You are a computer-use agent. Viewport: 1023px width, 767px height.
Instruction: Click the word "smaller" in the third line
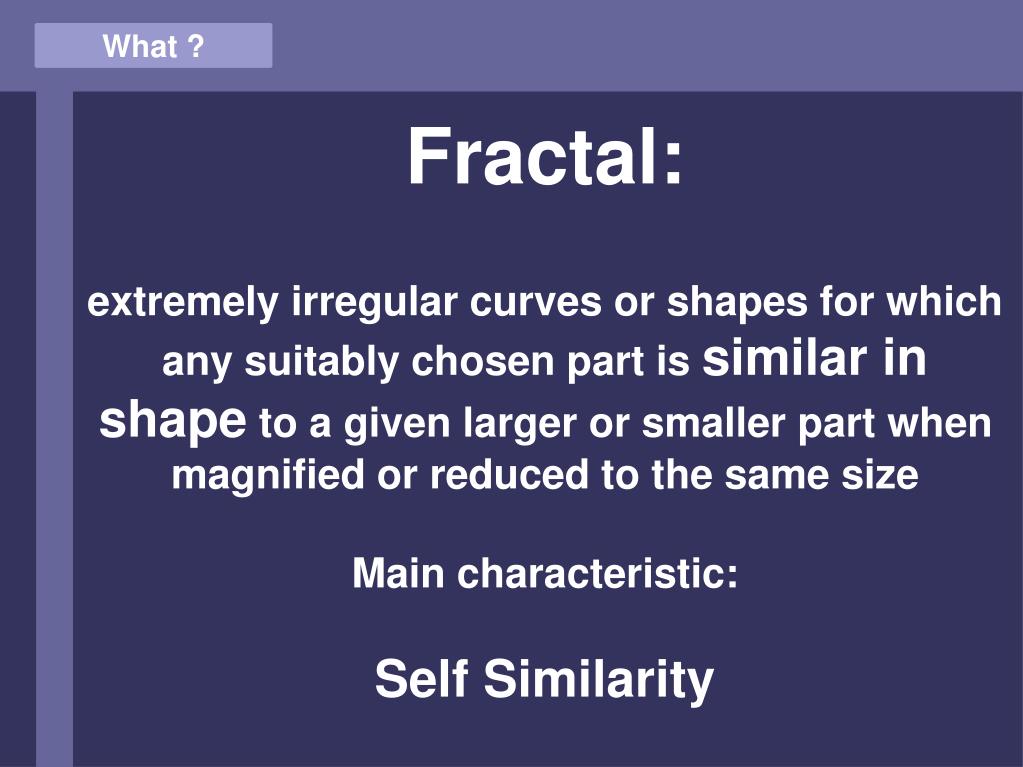[x=713, y=423]
